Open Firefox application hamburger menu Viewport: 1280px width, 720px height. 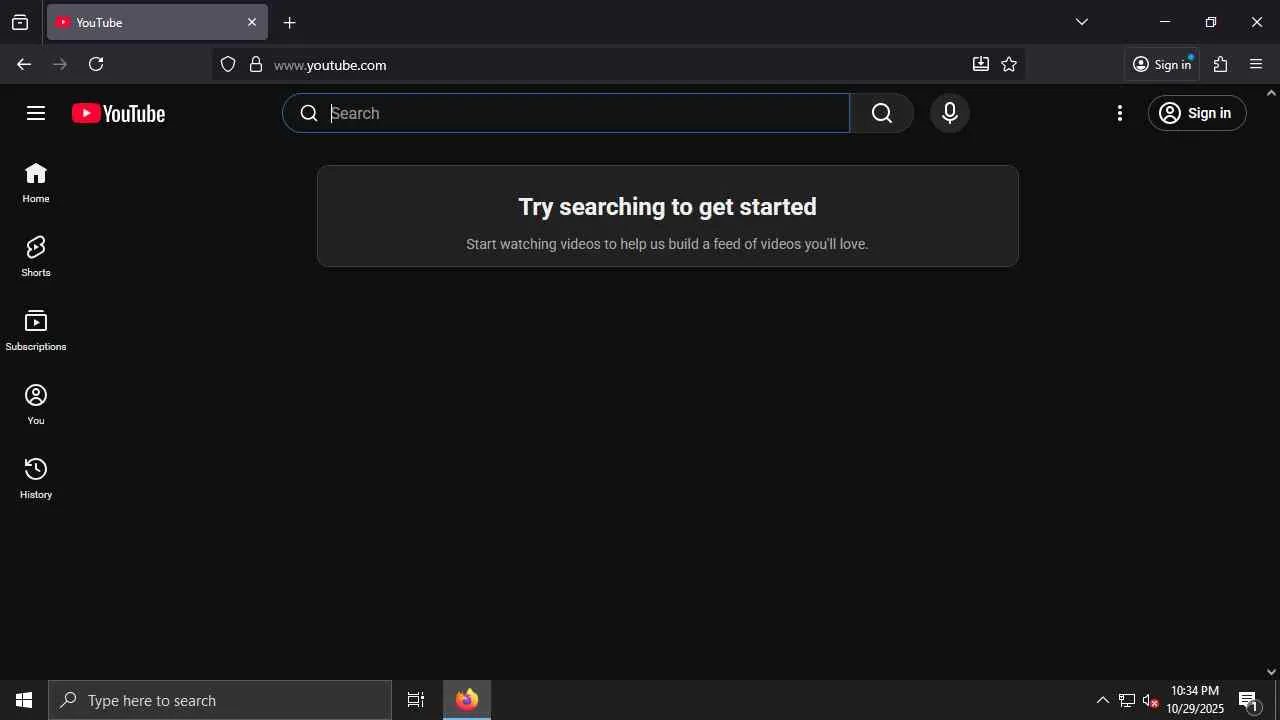point(1257,64)
